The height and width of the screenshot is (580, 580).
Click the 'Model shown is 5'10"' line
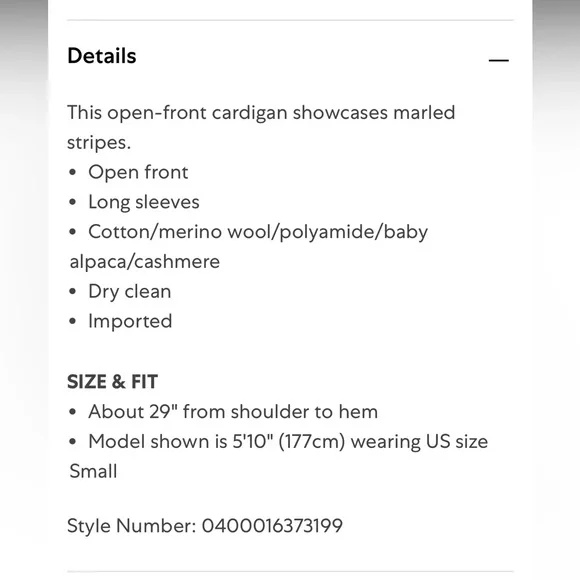[288, 442]
